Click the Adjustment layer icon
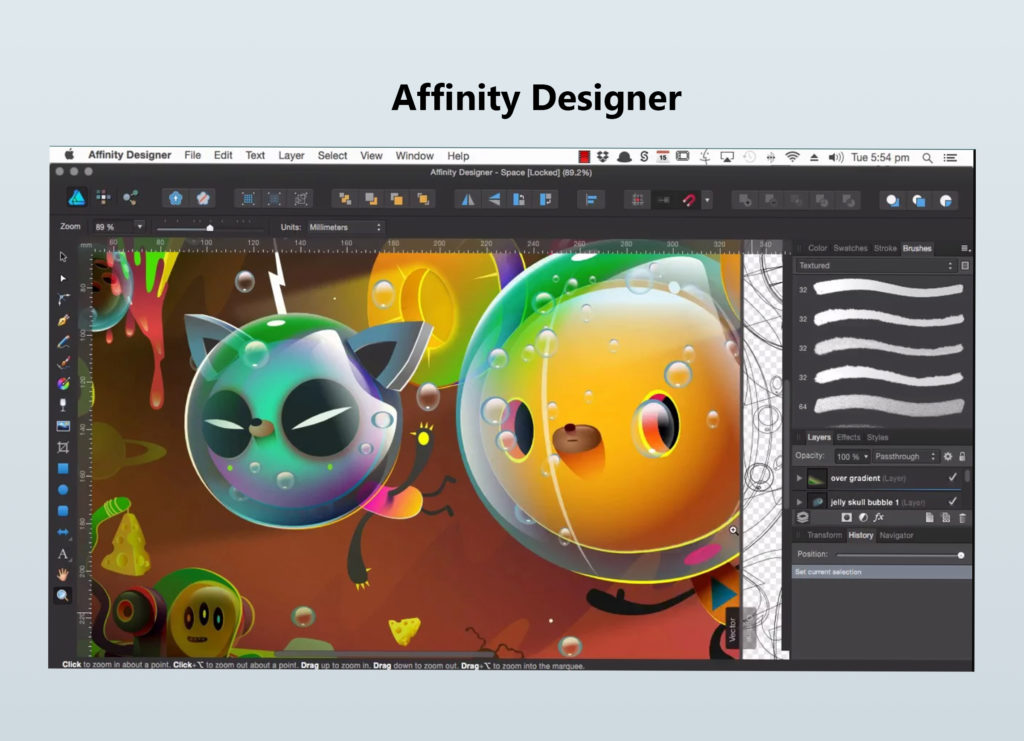The height and width of the screenshot is (741, 1024). (x=863, y=517)
